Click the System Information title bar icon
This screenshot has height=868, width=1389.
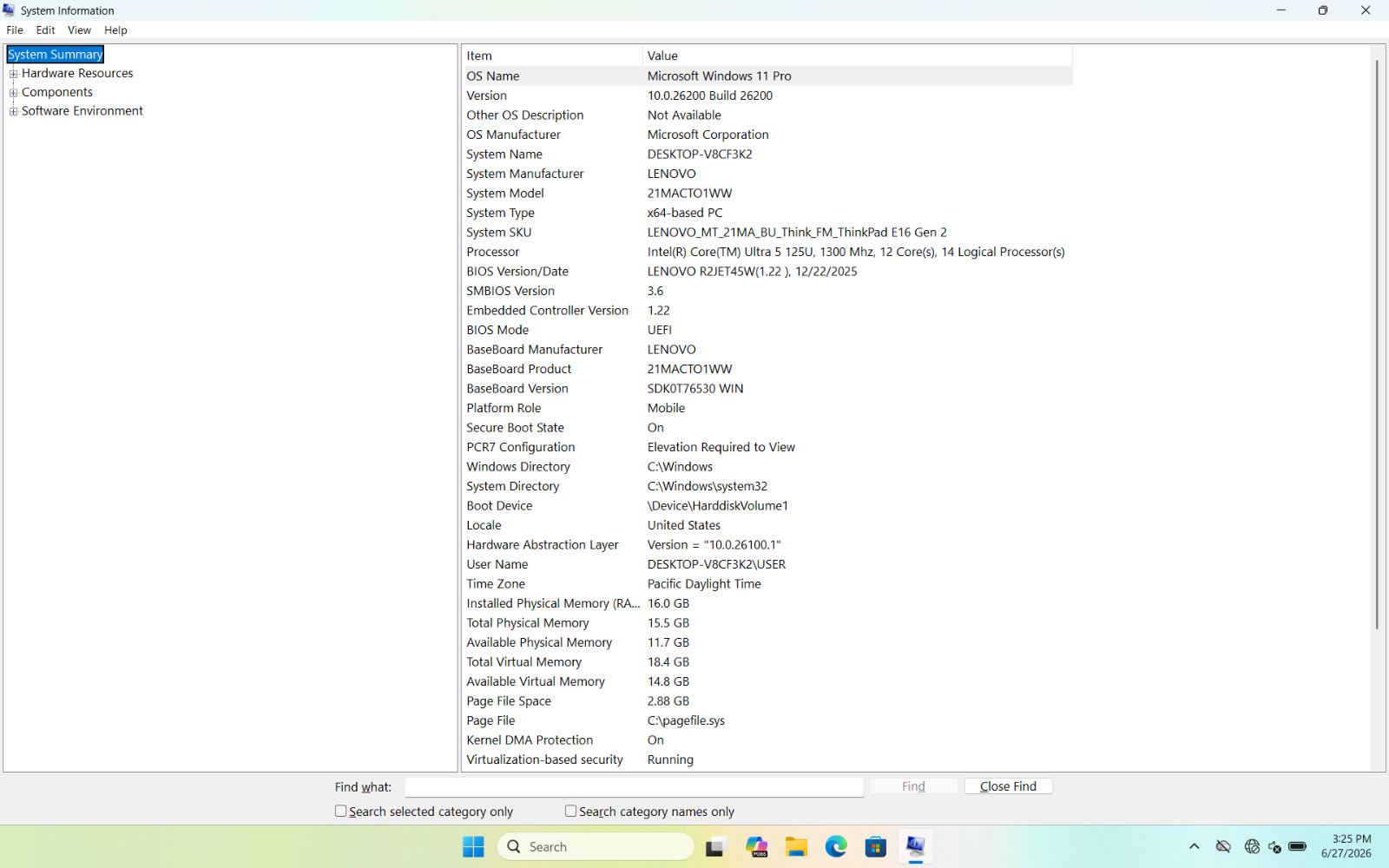tap(10, 10)
